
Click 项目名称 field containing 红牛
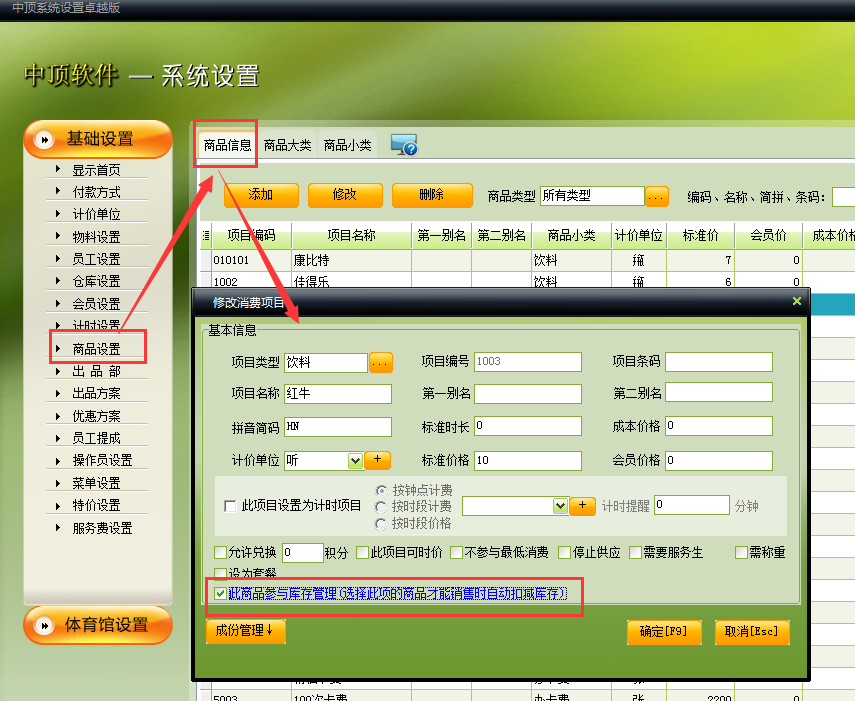pos(338,394)
